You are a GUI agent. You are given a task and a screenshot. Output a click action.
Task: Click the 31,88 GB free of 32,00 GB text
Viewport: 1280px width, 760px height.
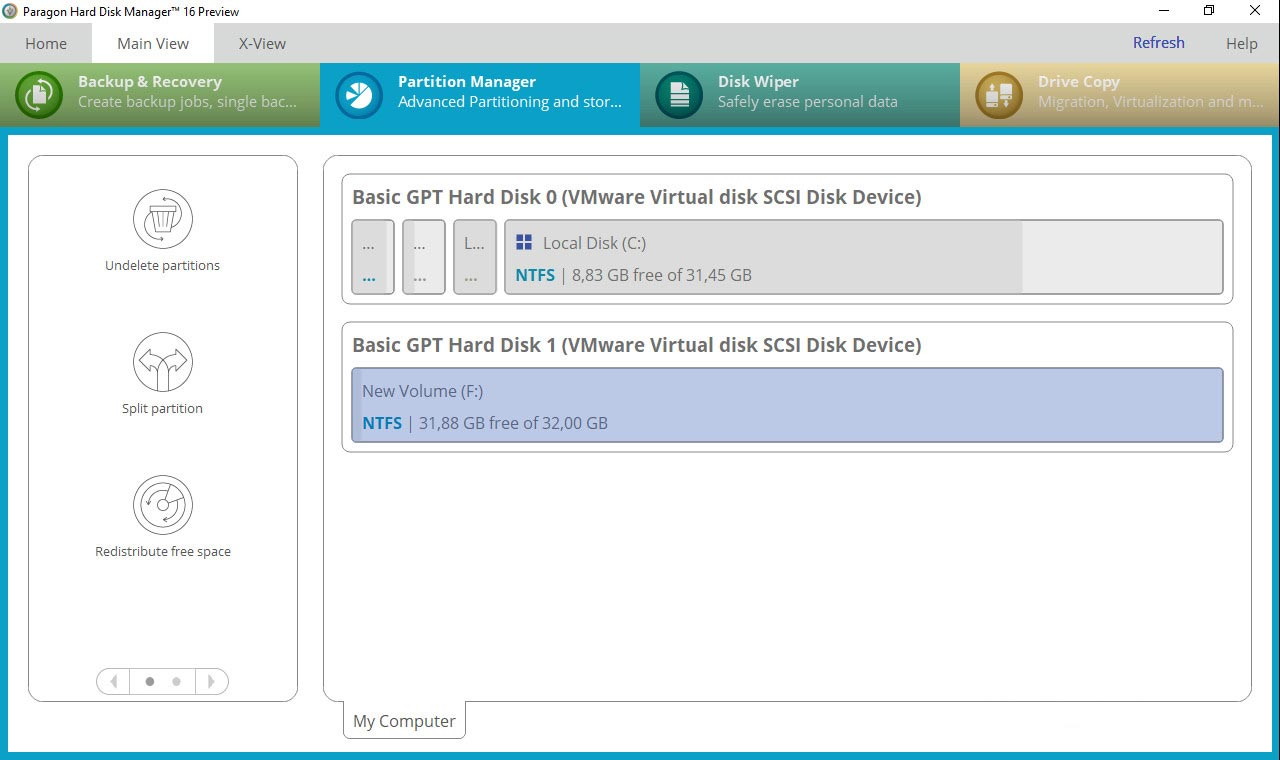tap(513, 423)
